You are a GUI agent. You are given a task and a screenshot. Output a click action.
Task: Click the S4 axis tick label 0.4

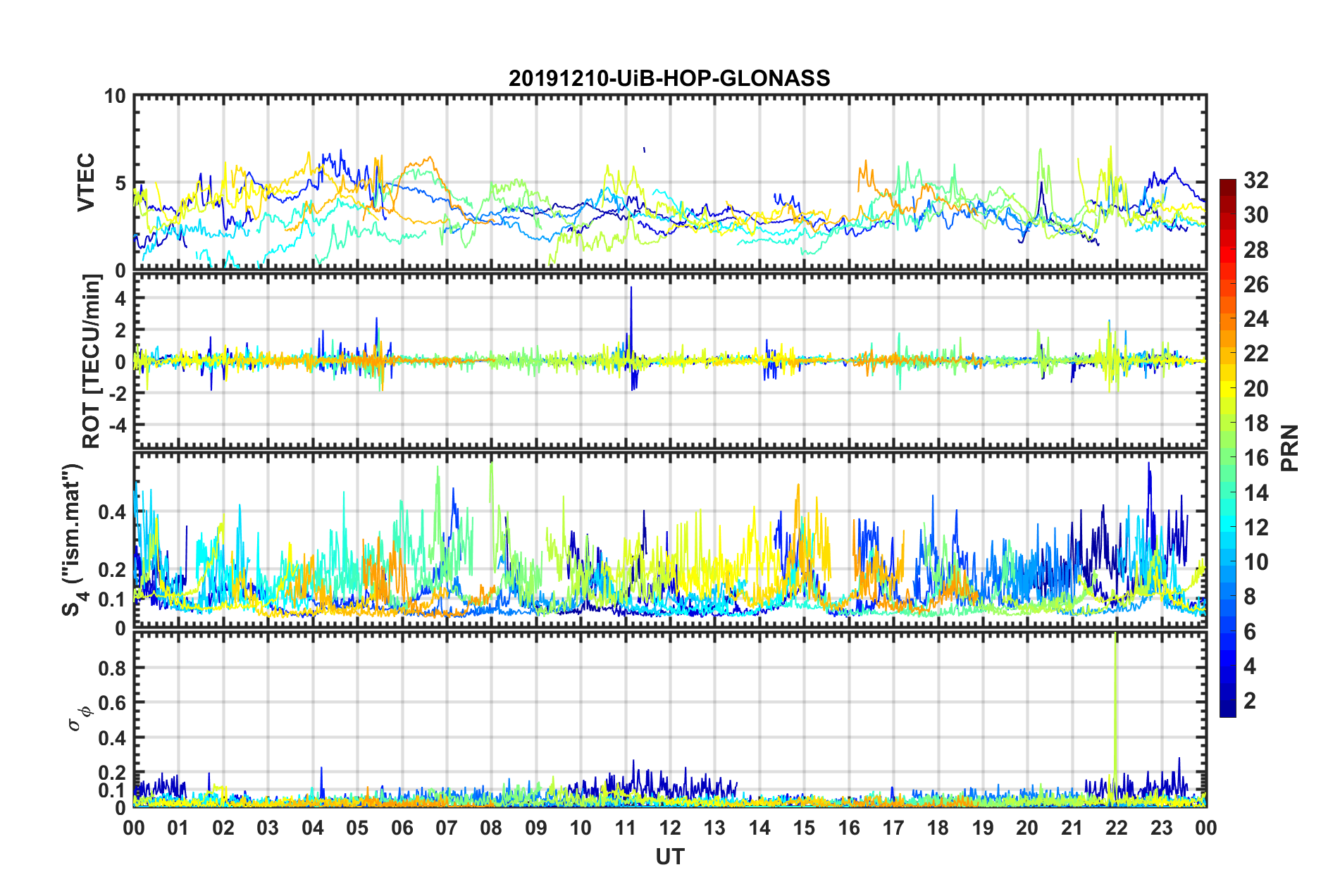coord(112,512)
